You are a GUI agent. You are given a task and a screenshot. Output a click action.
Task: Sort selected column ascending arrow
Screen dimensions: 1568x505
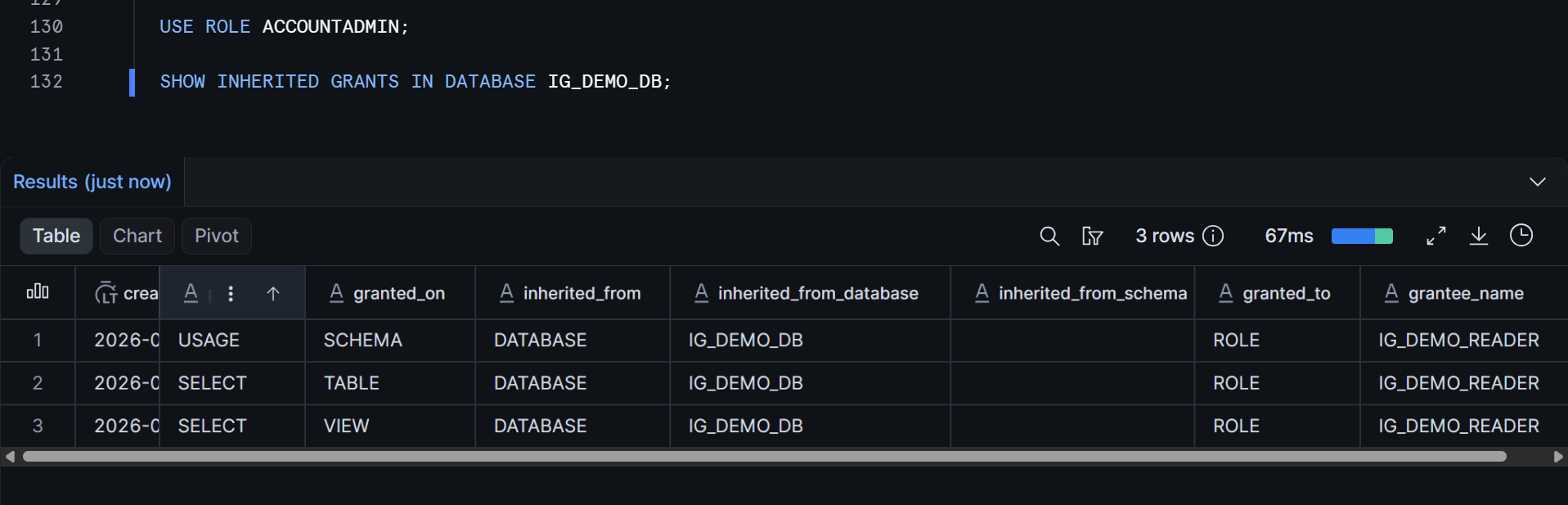tap(273, 293)
